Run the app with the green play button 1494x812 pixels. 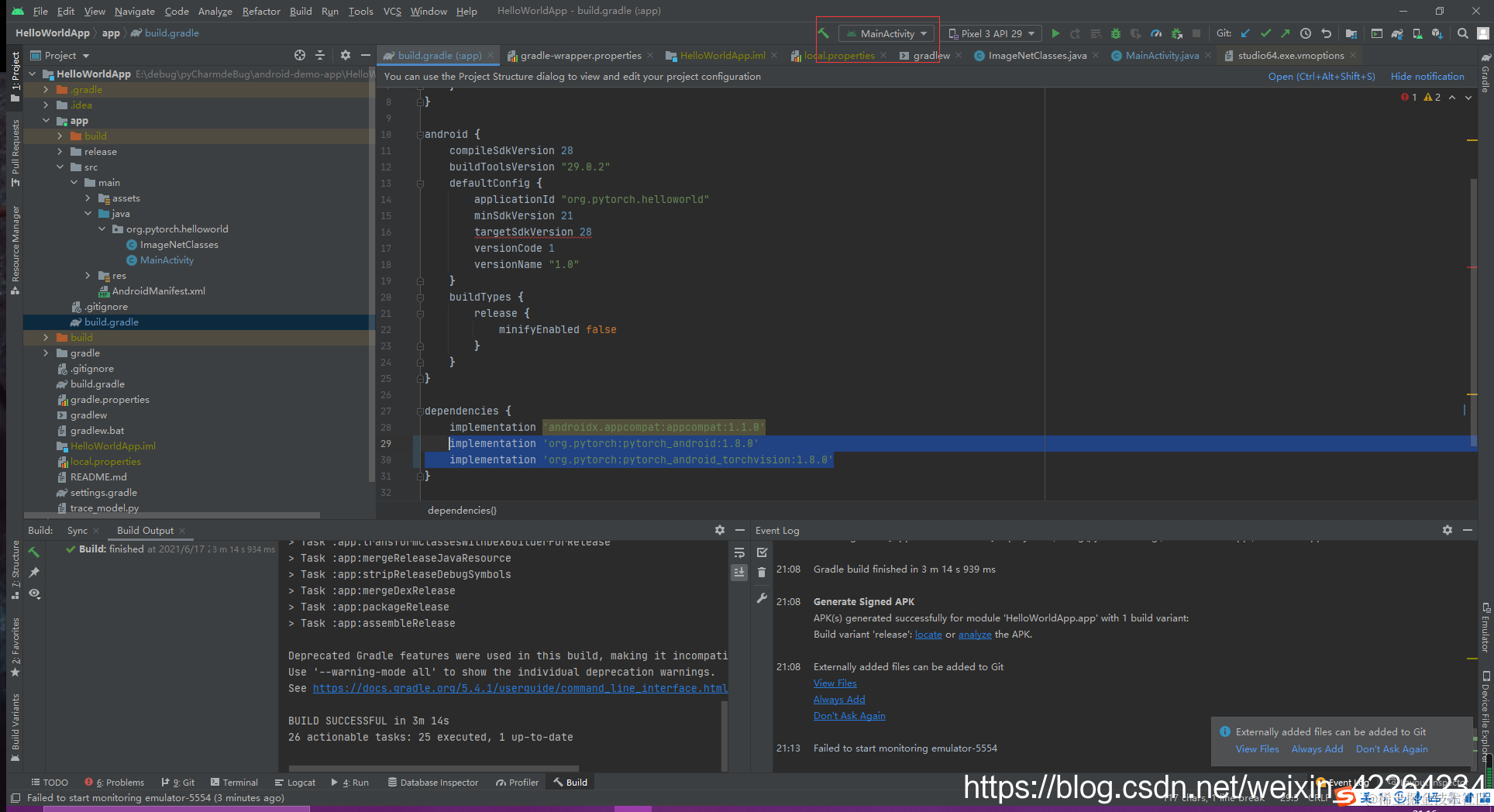pyautogui.click(x=1055, y=33)
